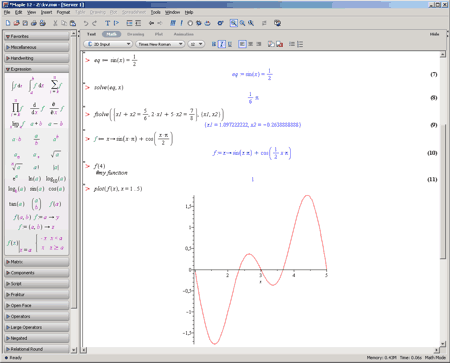This screenshot has width=450, height=363.
Task: Click the Print icon in the toolbar
Action: pos(34,23)
